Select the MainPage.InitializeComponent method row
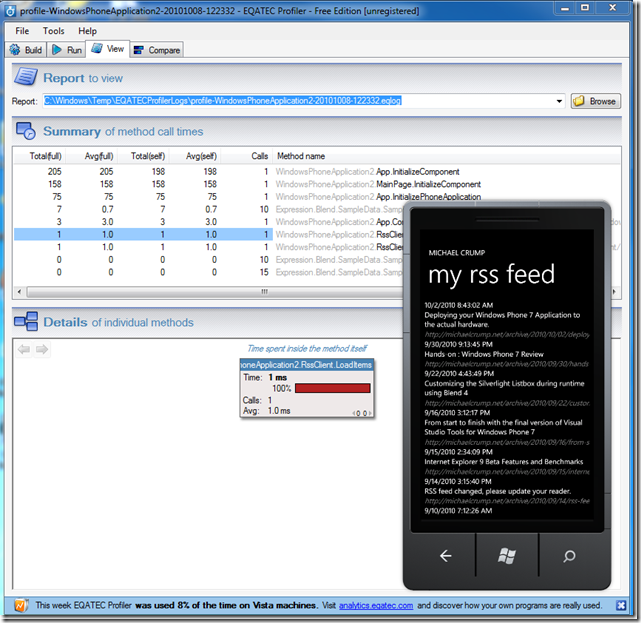 (x=317, y=184)
